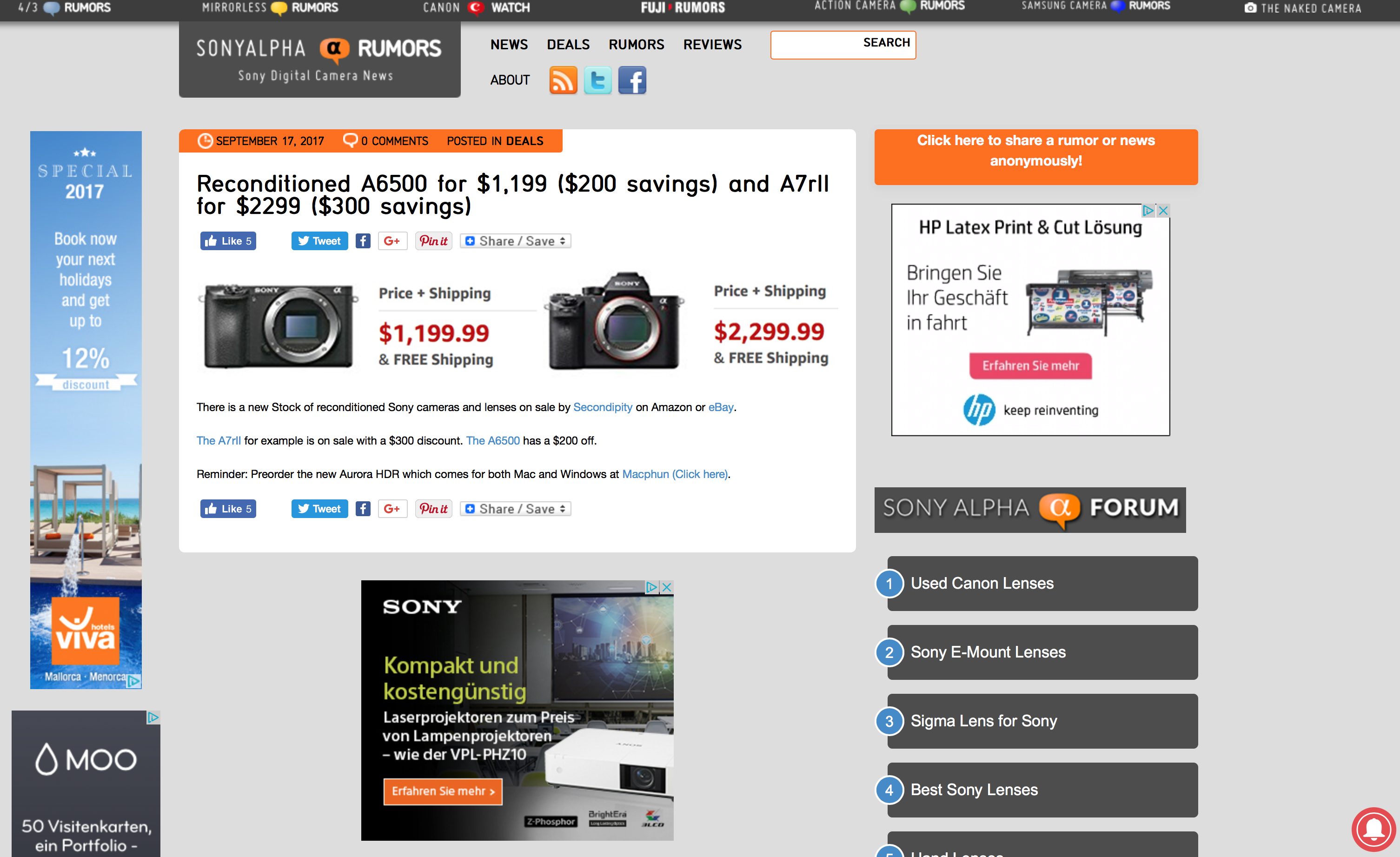Click the Twitter bird icon in header
The width and height of the screenshot is (1400, 857).
click(x=598, y=80)
